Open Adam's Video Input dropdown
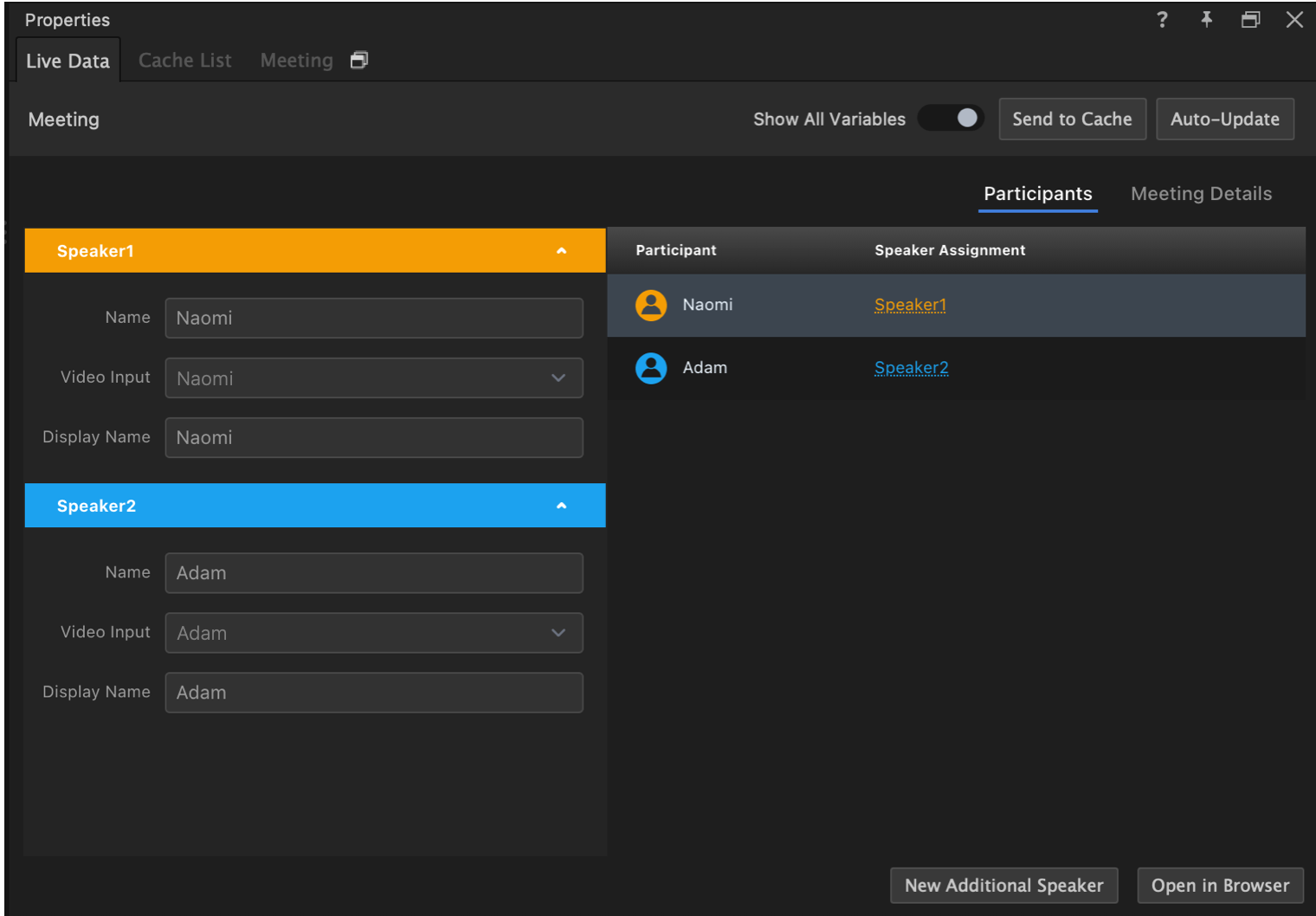The width and height of the screenshot is (1316, 916). click(x=558, y=633)
